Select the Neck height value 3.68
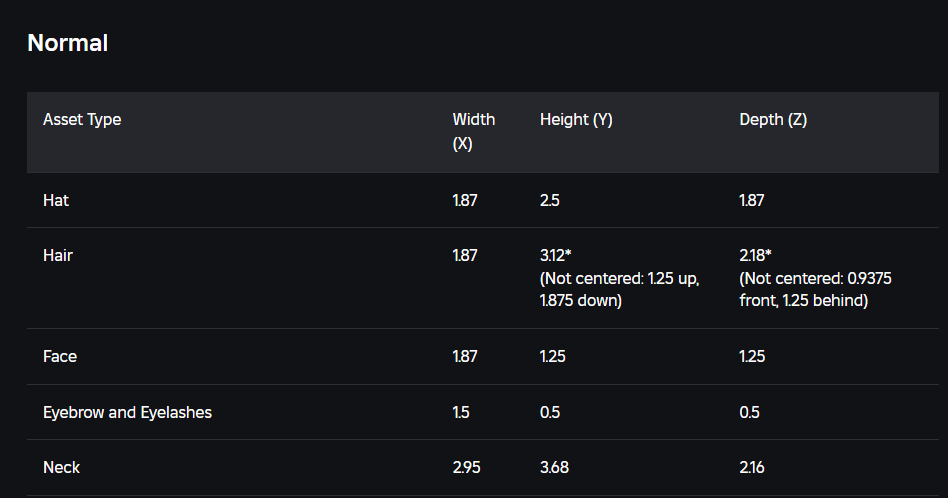948x498 pixels. [x=554, y=467]
